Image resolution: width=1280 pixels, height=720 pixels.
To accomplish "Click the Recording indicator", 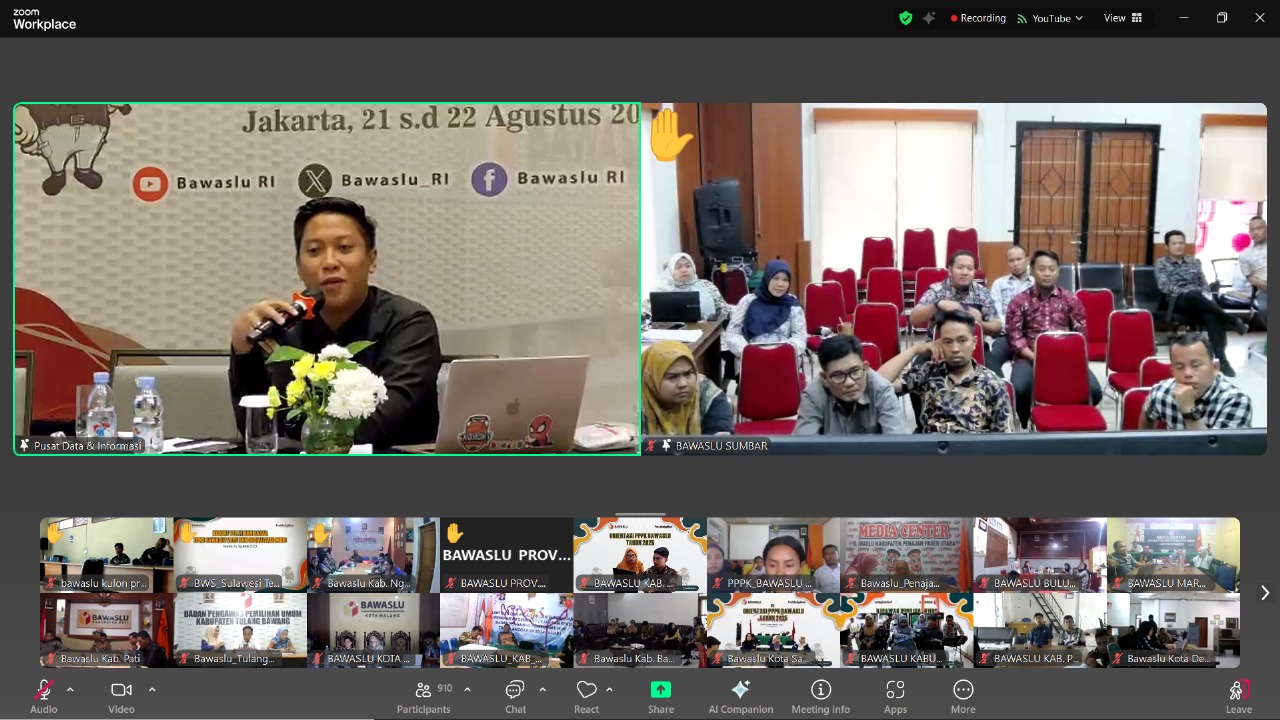I will point(978,18).
